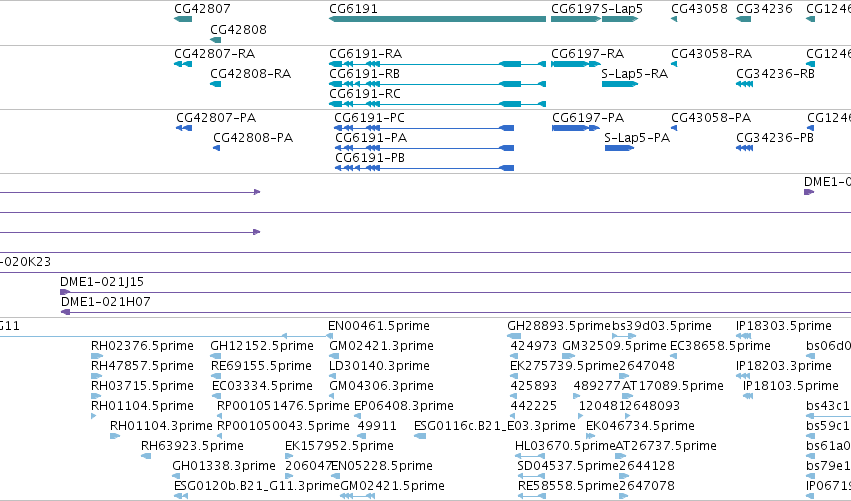Select the RE69155.5prime EST label
This screenshot has width=851, height=501.
pos(261,366)
